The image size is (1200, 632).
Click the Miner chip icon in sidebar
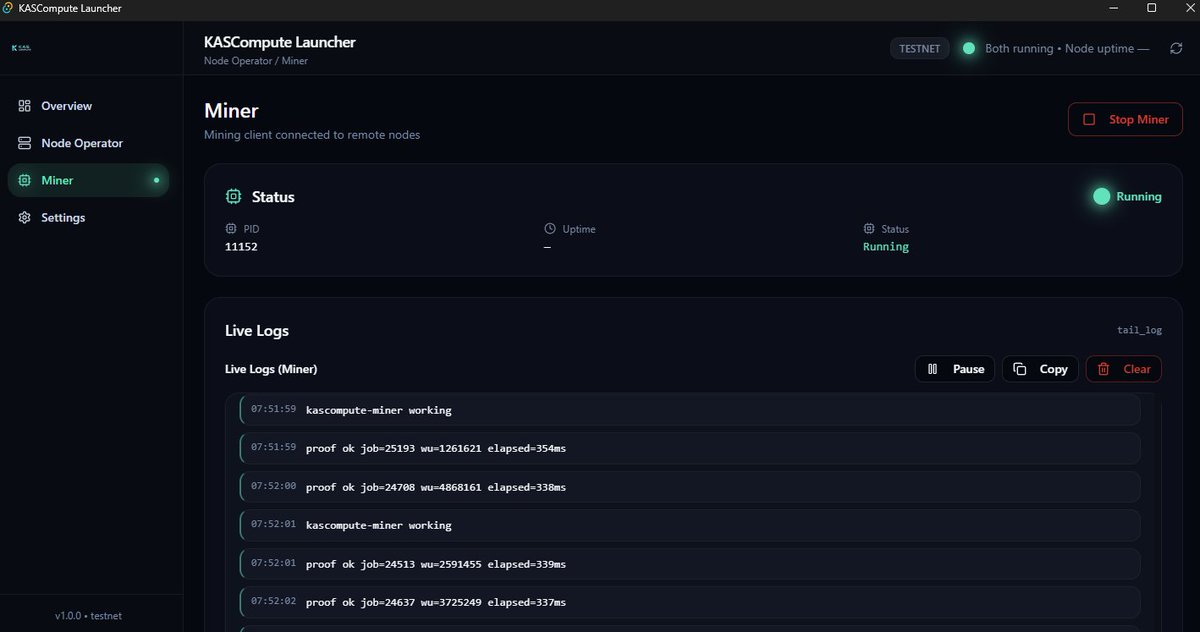pos(25,180)
